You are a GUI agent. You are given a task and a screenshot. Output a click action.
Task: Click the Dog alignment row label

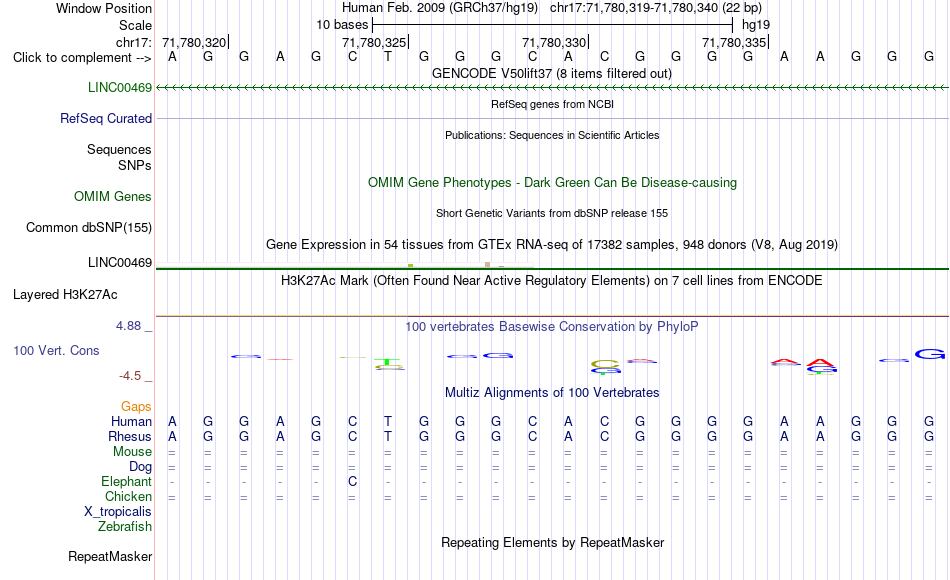coord(141,467)
